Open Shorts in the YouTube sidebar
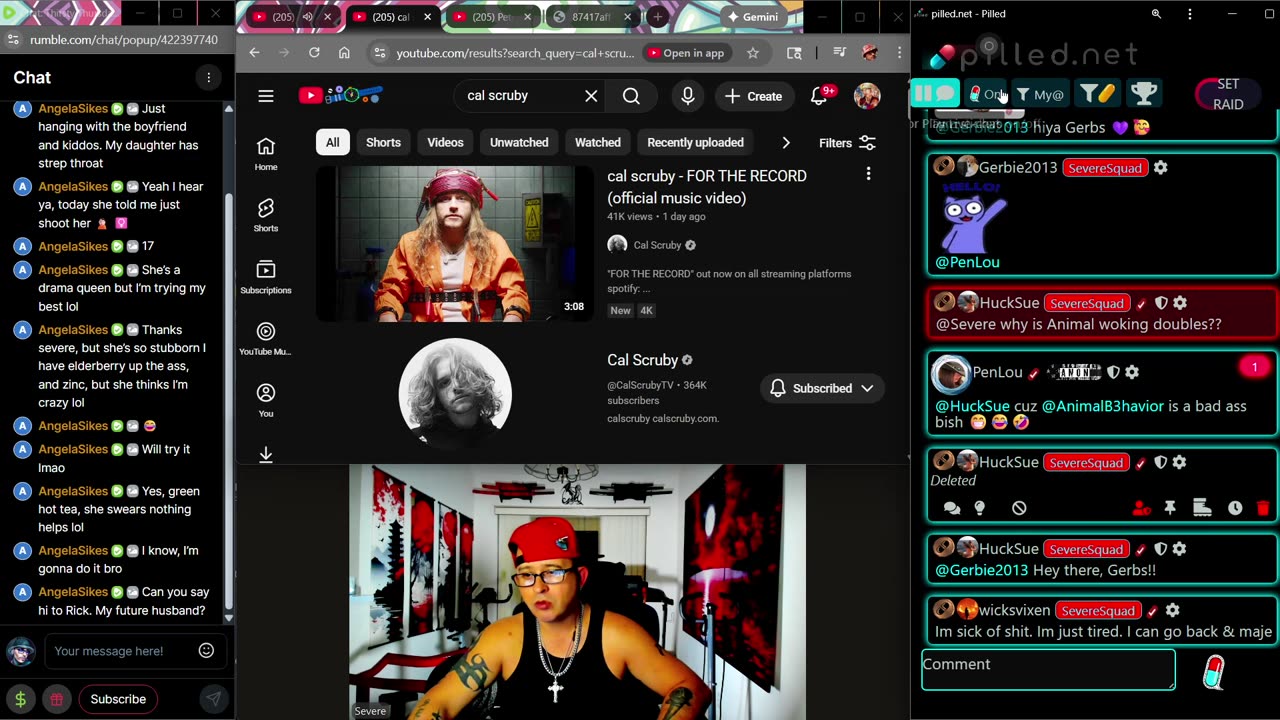Screen dimensions: 1280x720 point(266,215)
